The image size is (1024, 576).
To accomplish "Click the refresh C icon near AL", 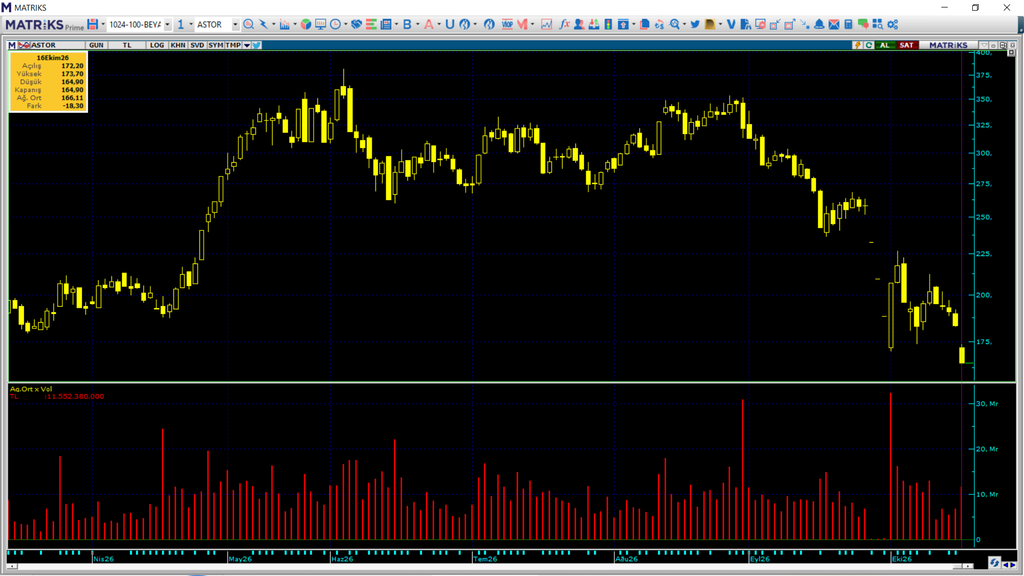I will click(869, 45).
